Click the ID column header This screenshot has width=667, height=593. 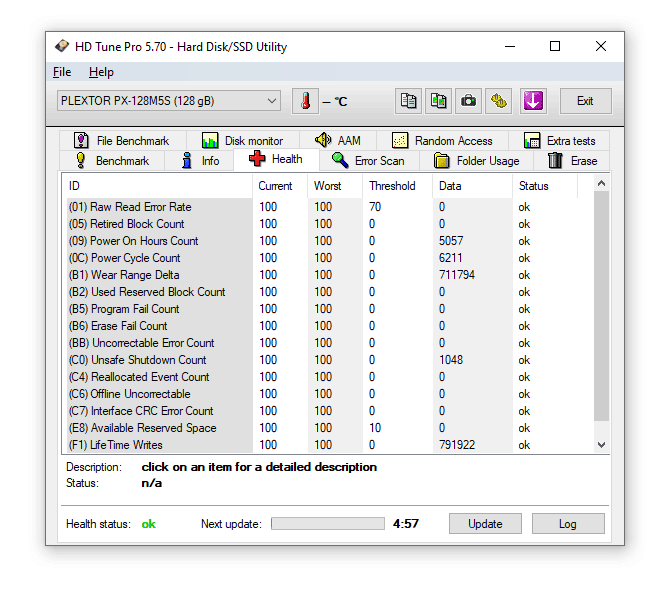159,186
